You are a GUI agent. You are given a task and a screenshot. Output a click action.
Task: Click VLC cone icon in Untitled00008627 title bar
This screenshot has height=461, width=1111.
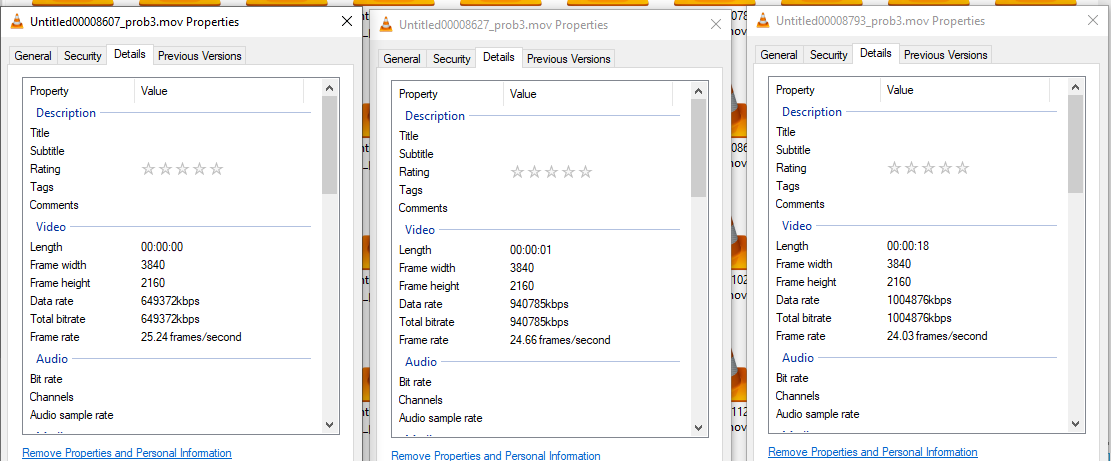[x=386, y=25]
